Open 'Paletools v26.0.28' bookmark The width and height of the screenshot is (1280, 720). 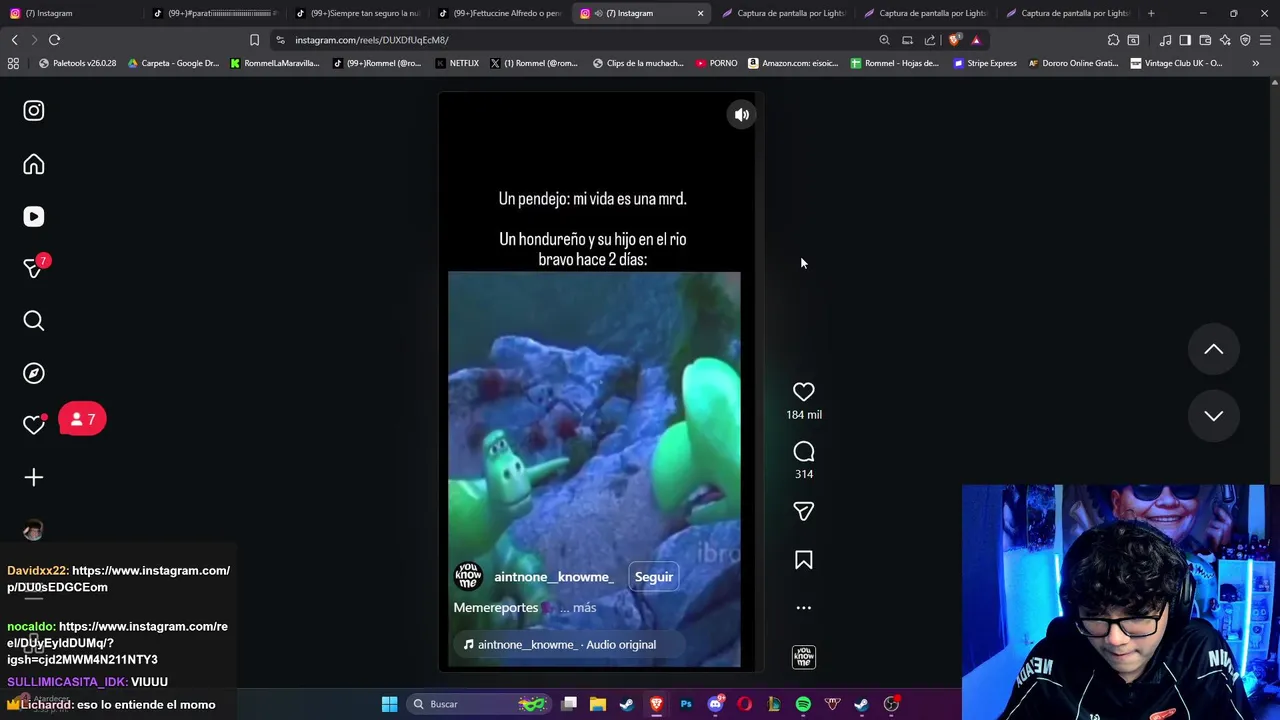tap(77, 63)
